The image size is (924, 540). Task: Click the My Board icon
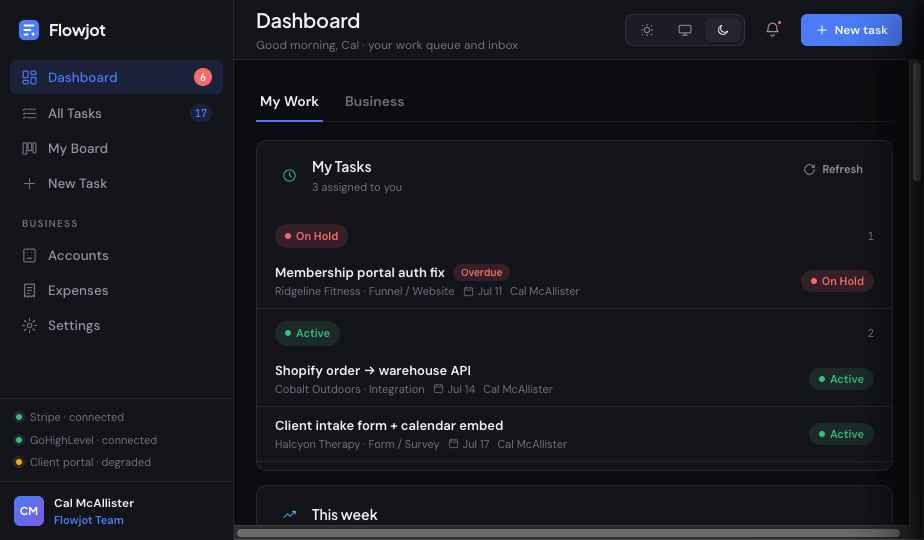(29, 149)
